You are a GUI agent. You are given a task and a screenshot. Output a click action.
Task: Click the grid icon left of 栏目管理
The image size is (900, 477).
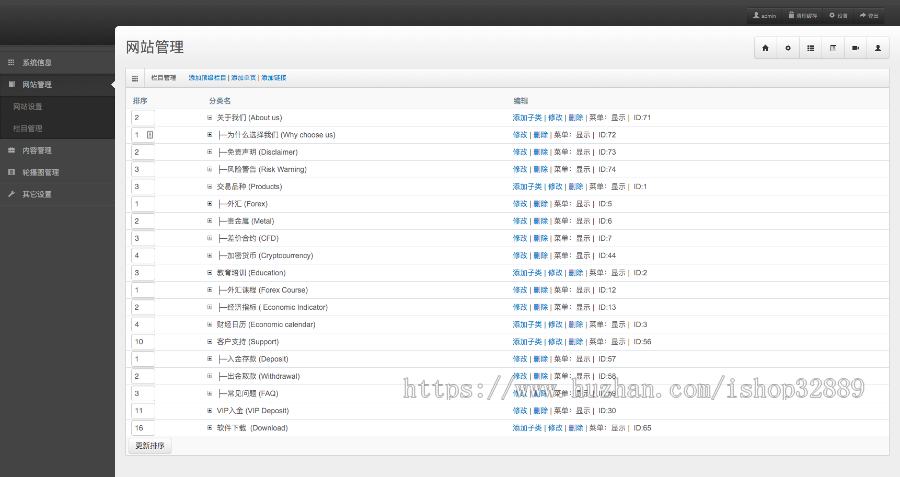pyautogui.click(x=135, y=79)
